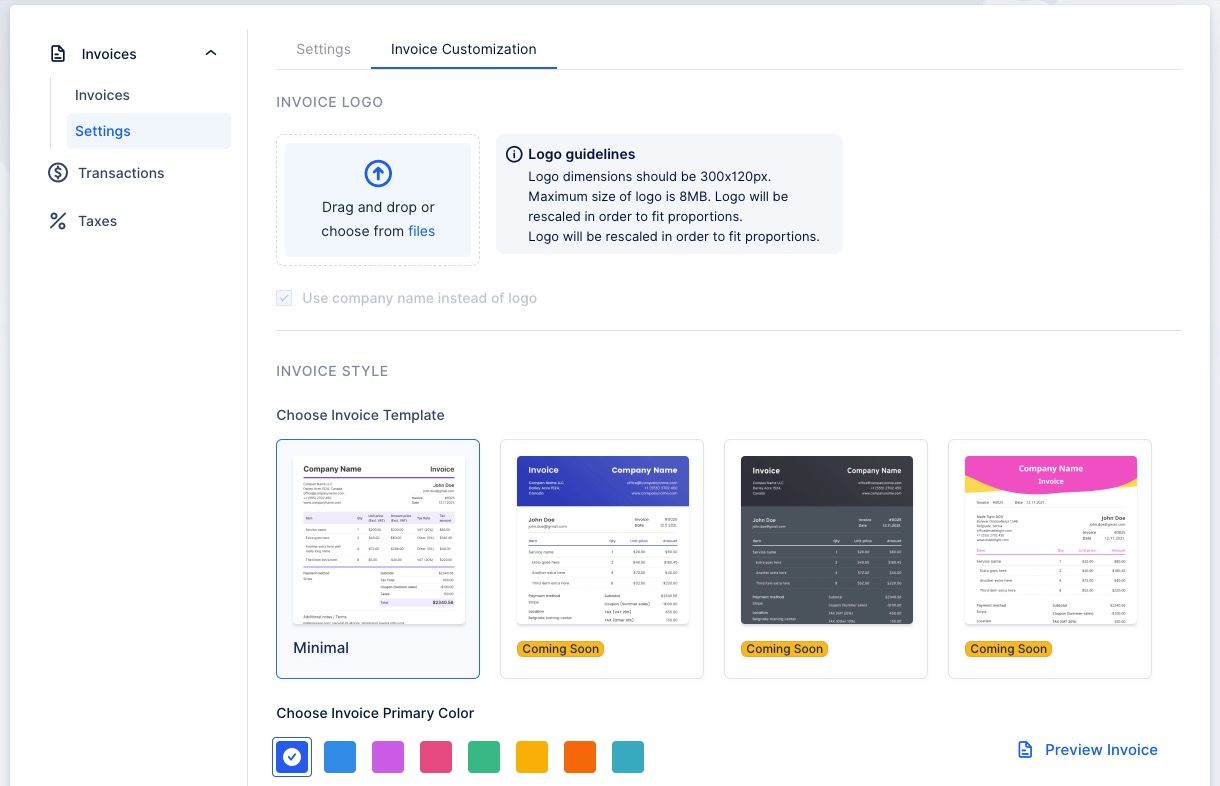Click the document icon beside Preview Invoice
The image size is (1220, 786).
point(1023,749)
